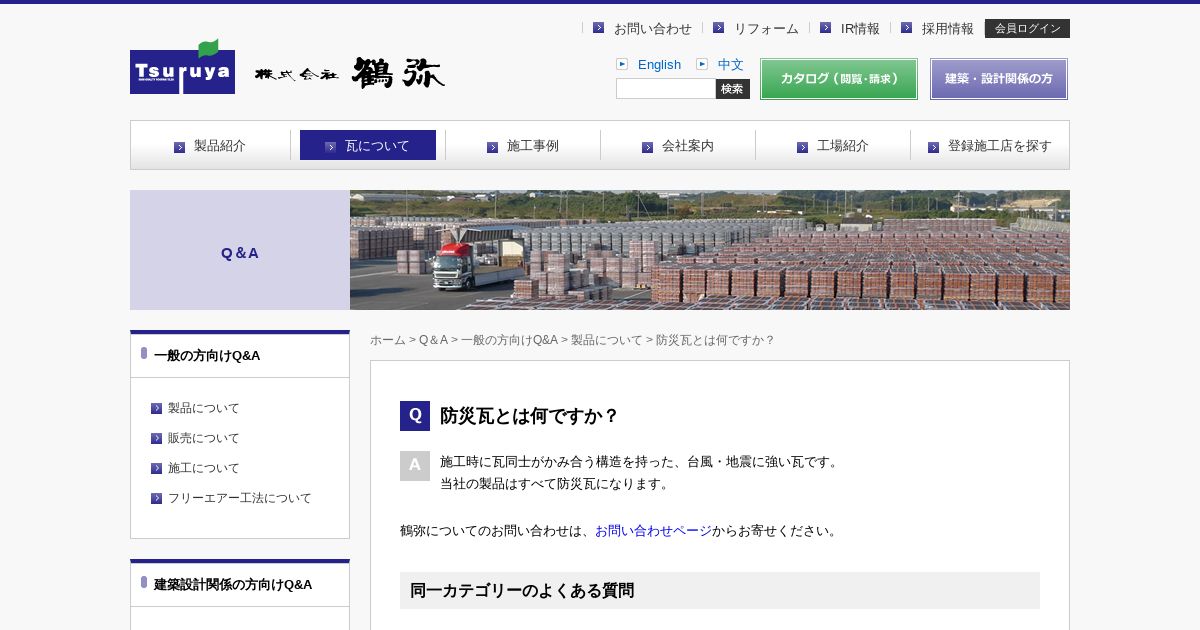Select 会社案内 in main navigation

tap(678, 146)
